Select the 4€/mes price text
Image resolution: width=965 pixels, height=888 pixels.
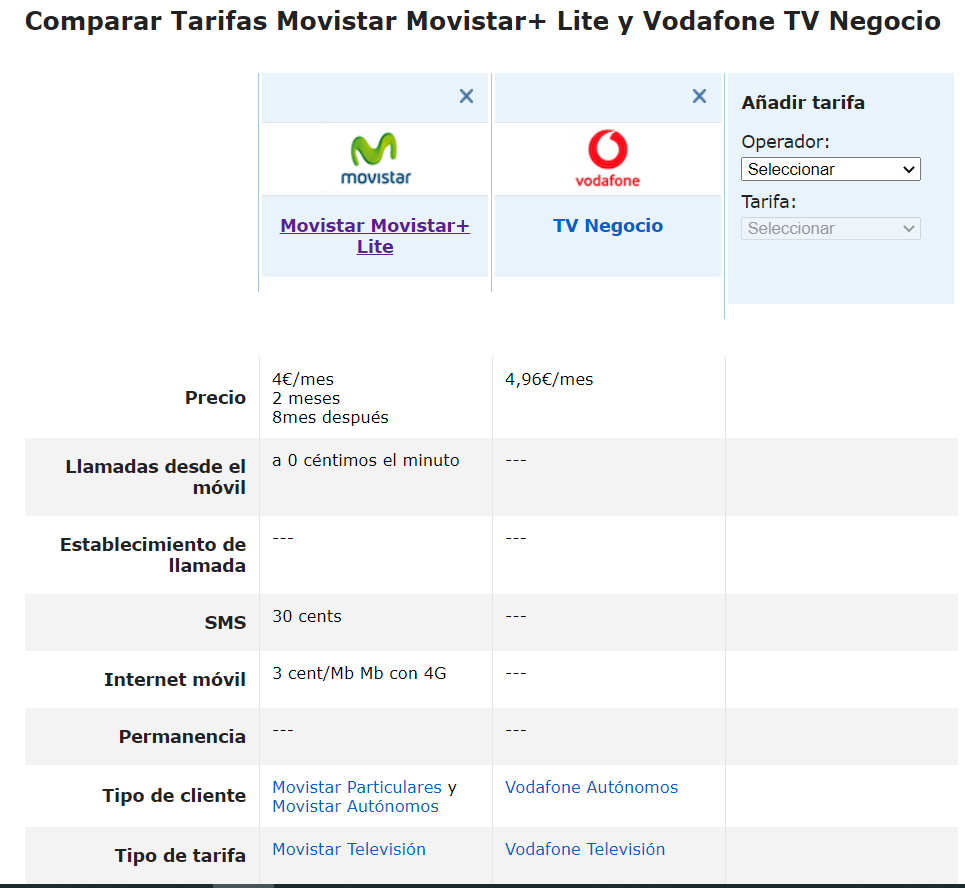pos(303,379)
